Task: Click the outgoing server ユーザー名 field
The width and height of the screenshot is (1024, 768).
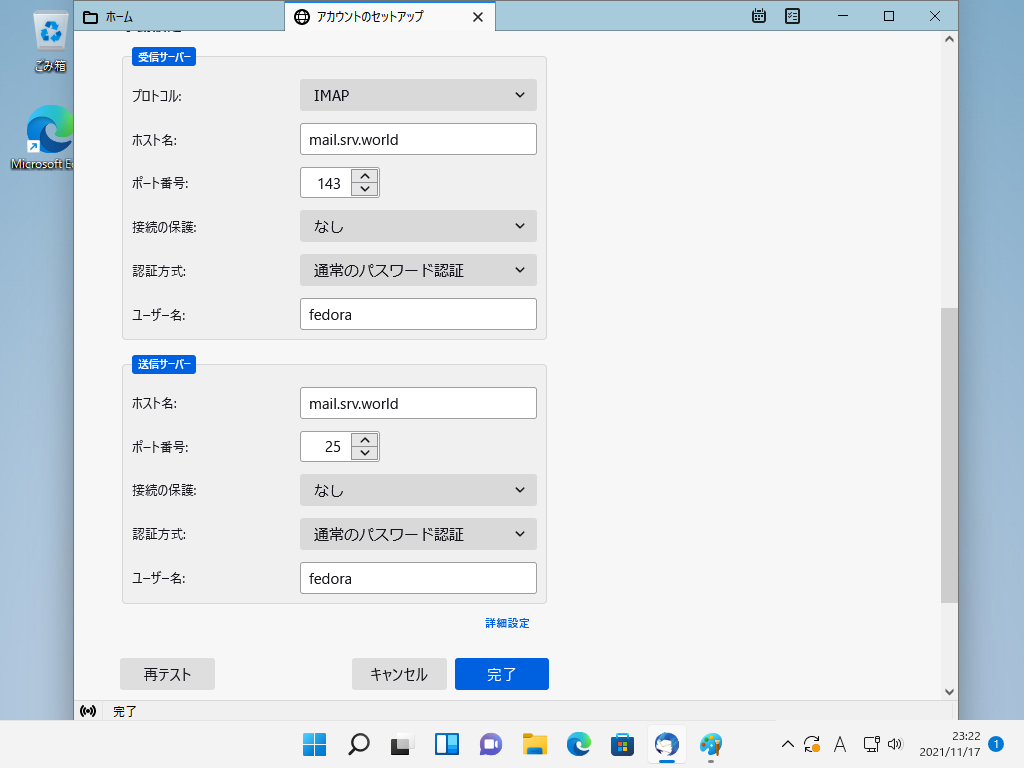Action: point(418,578)
